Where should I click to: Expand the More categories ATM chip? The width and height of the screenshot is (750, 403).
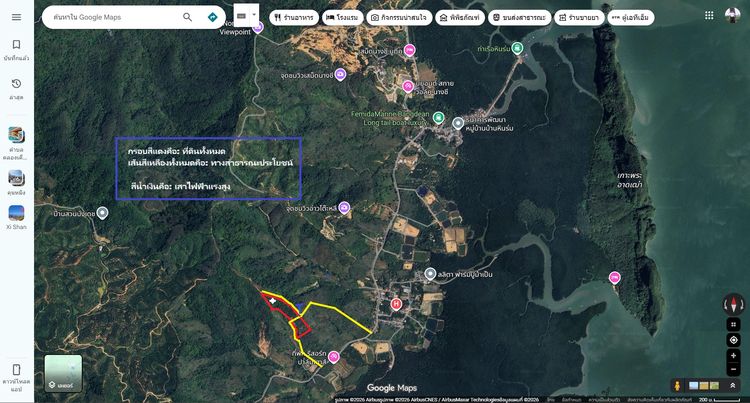(x=631, y=18)
